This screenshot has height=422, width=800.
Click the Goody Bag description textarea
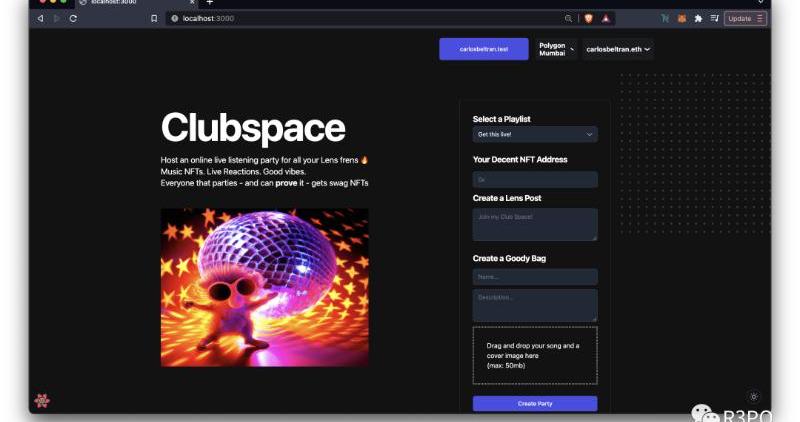535,306
